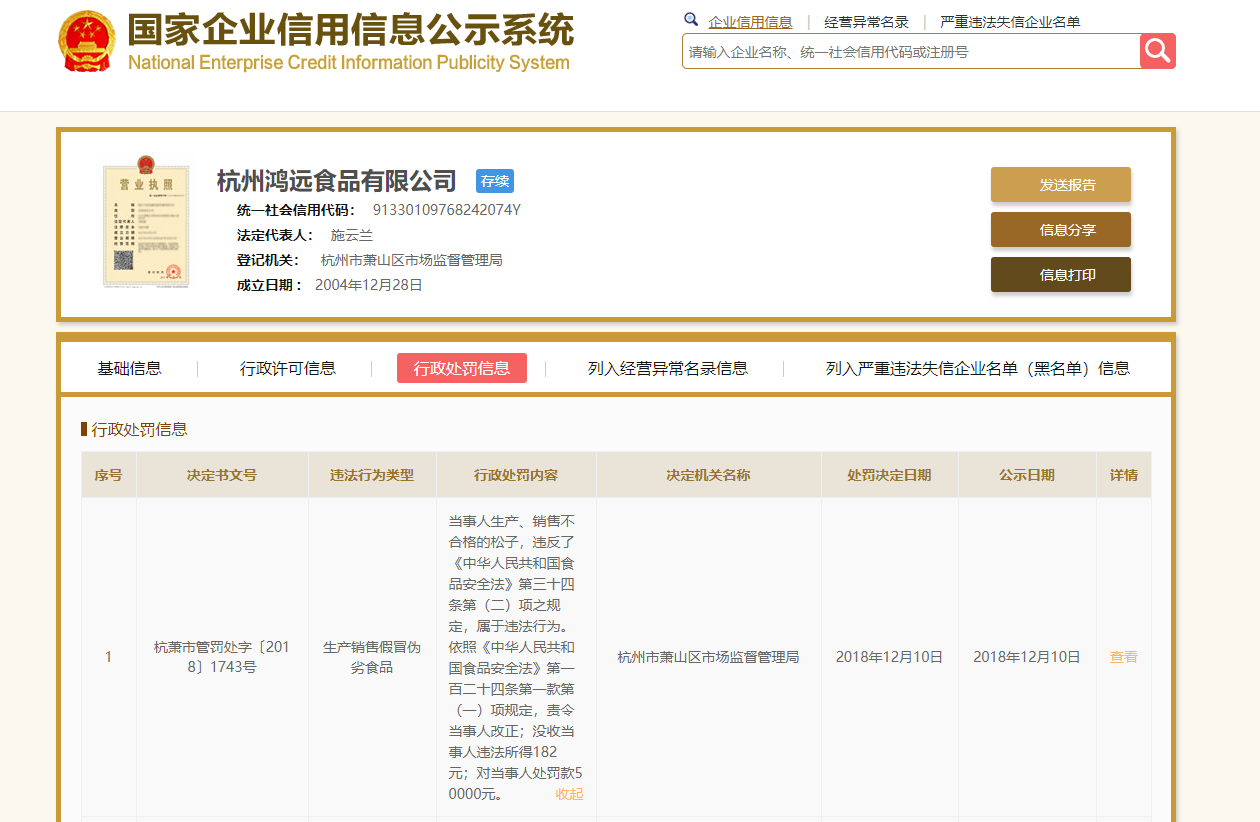Click the 处罚决定日期 column header

click(890, 475)
